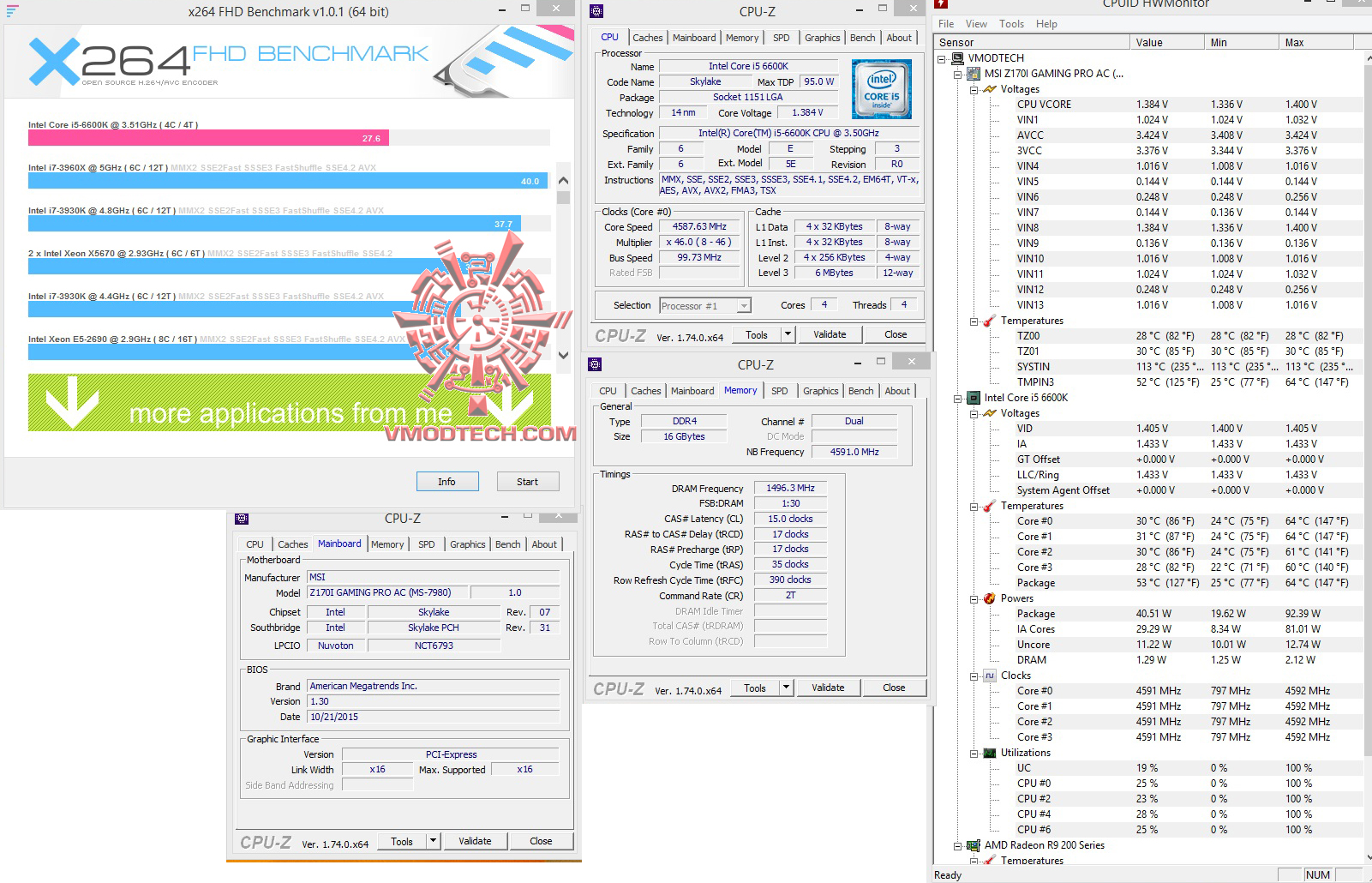This screenshot has width=1372, height=883.
Task: Click Validate in the CPU-Z processor window
Action: 830,334
